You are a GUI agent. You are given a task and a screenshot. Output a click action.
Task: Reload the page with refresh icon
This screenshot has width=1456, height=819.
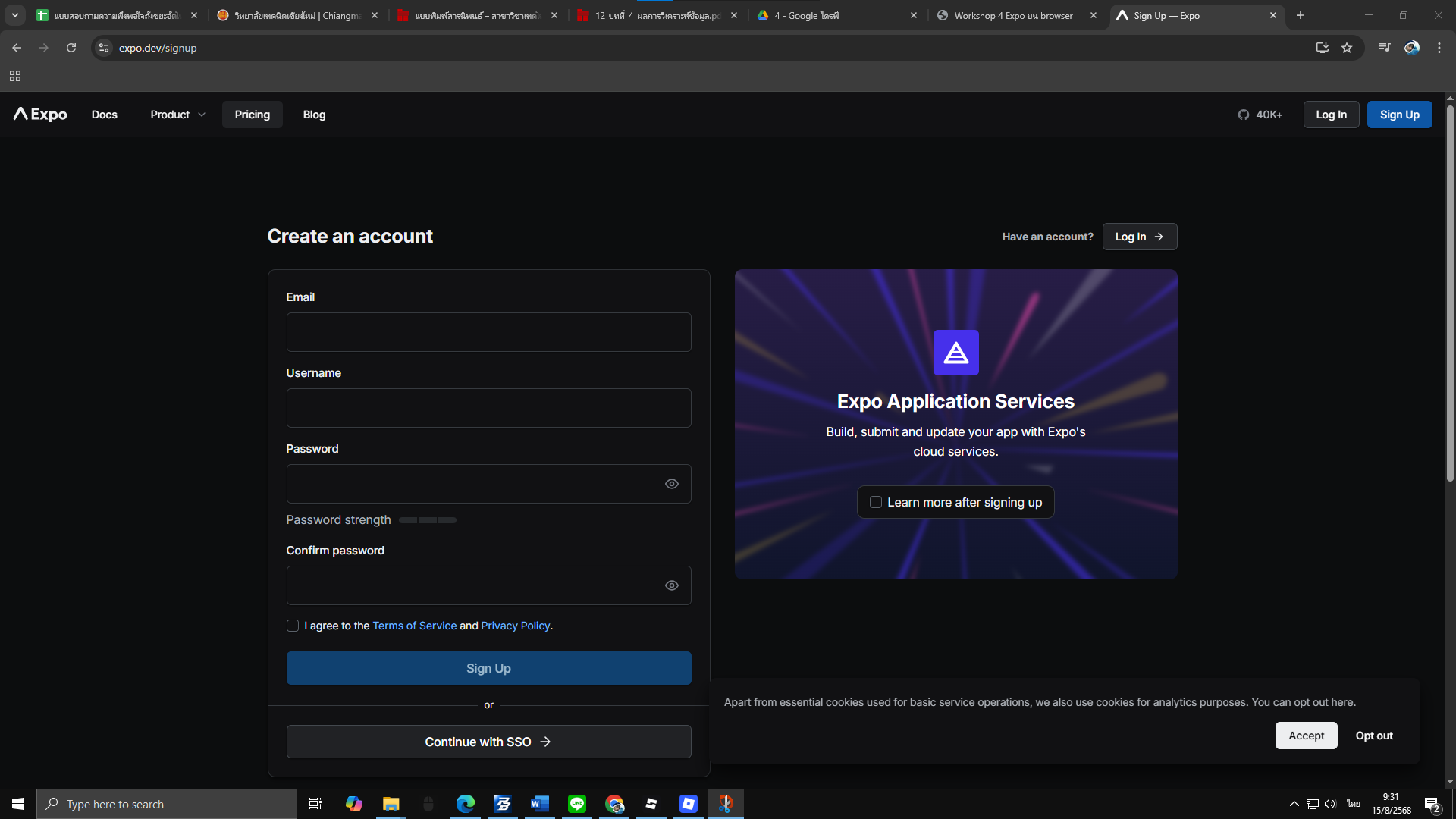(x=71, y=48)
